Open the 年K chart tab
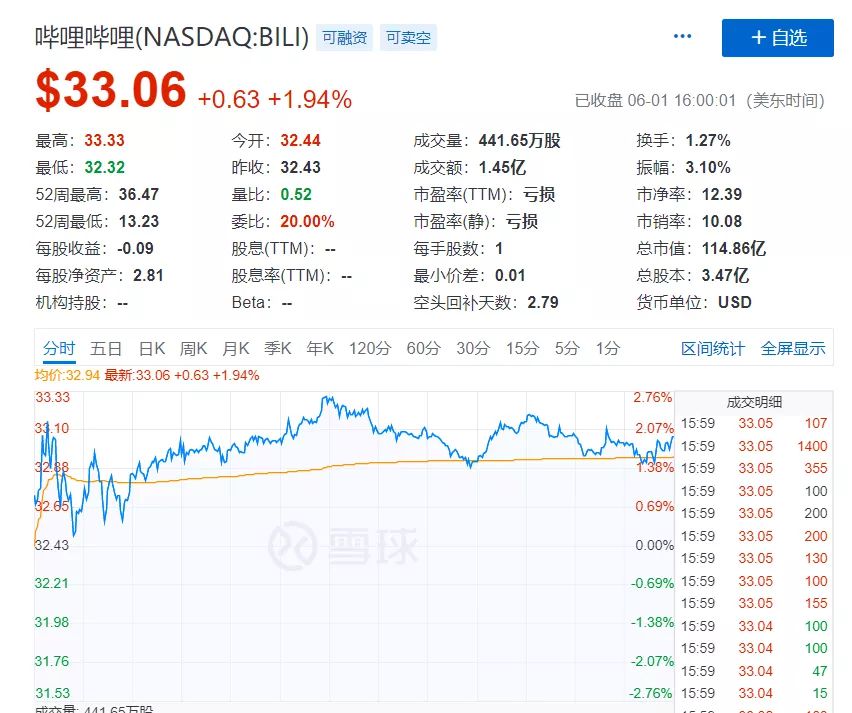The width and height of the screenshot is (852, 713). click(319, 348)
